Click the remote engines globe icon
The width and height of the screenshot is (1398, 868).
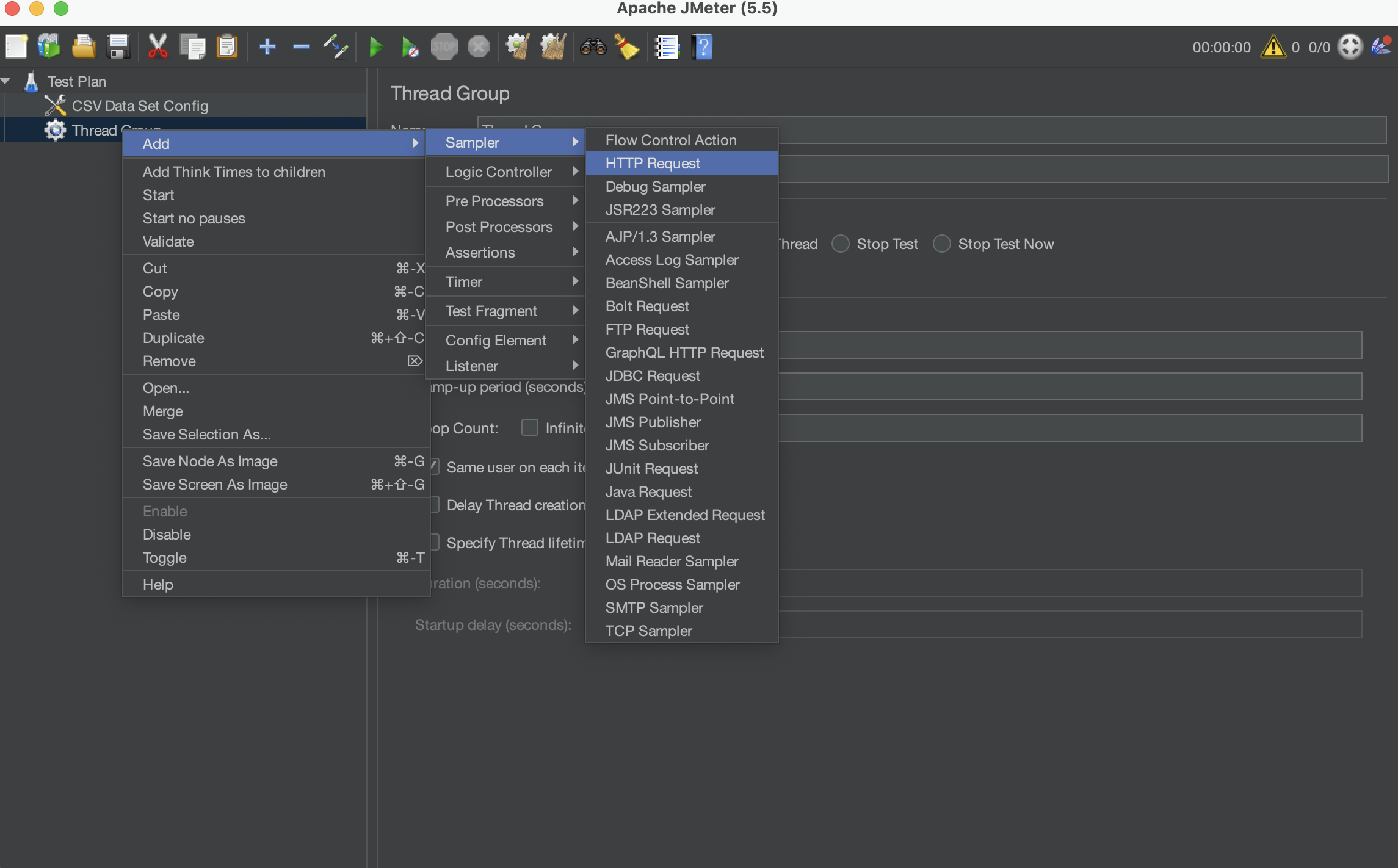(x=1350, y=47)
